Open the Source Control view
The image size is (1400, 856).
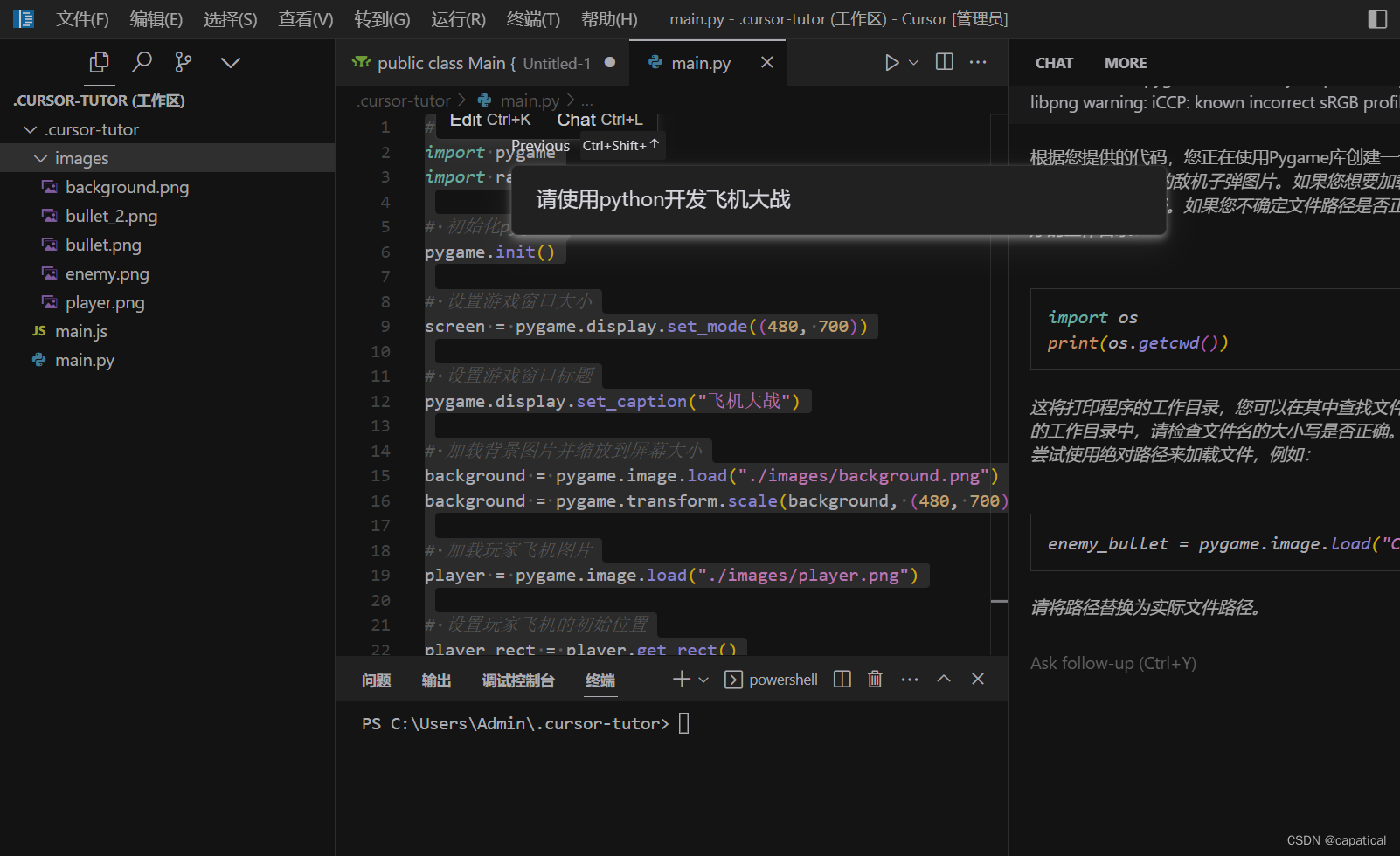(x=183, y=62)
